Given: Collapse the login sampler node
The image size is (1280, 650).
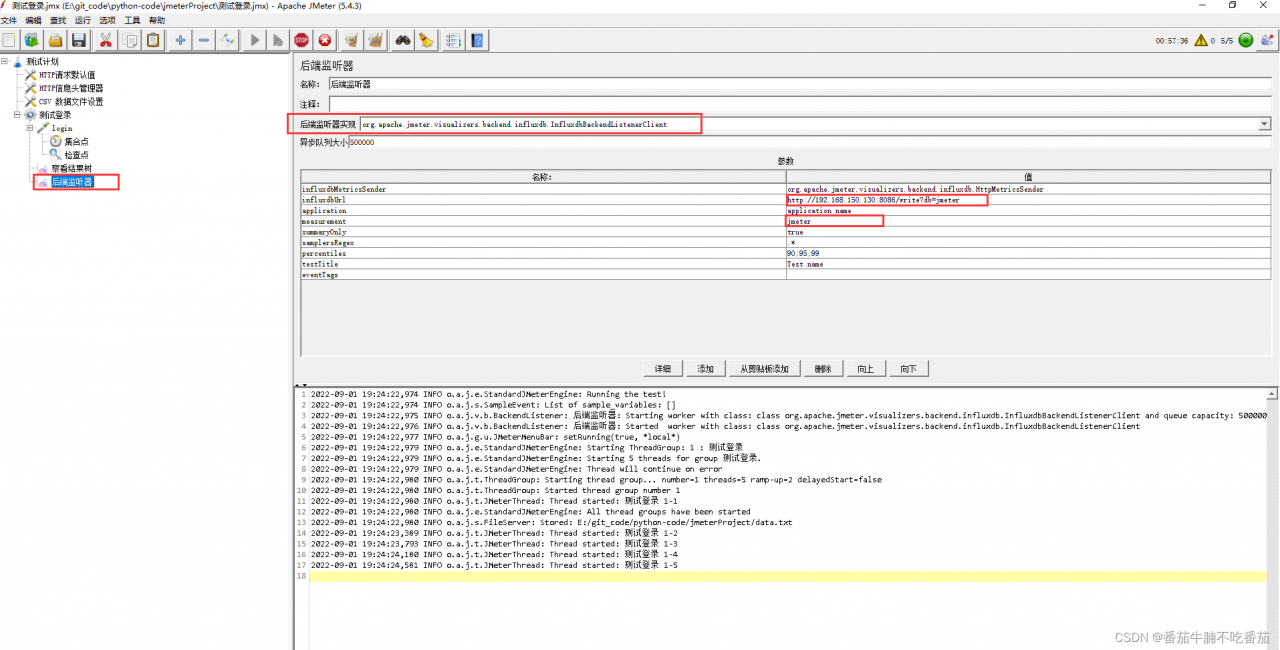Looking at the screenshot, I should [29, 128].
